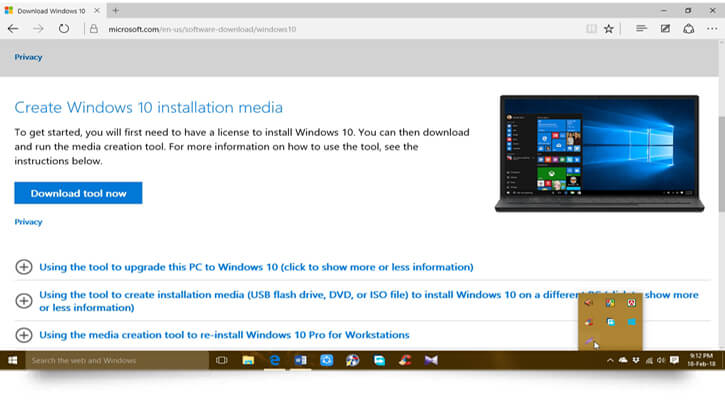Open blue gear app on taskbar
The width and height of the screenshot is (725, 400).
(x=326, y=360)
